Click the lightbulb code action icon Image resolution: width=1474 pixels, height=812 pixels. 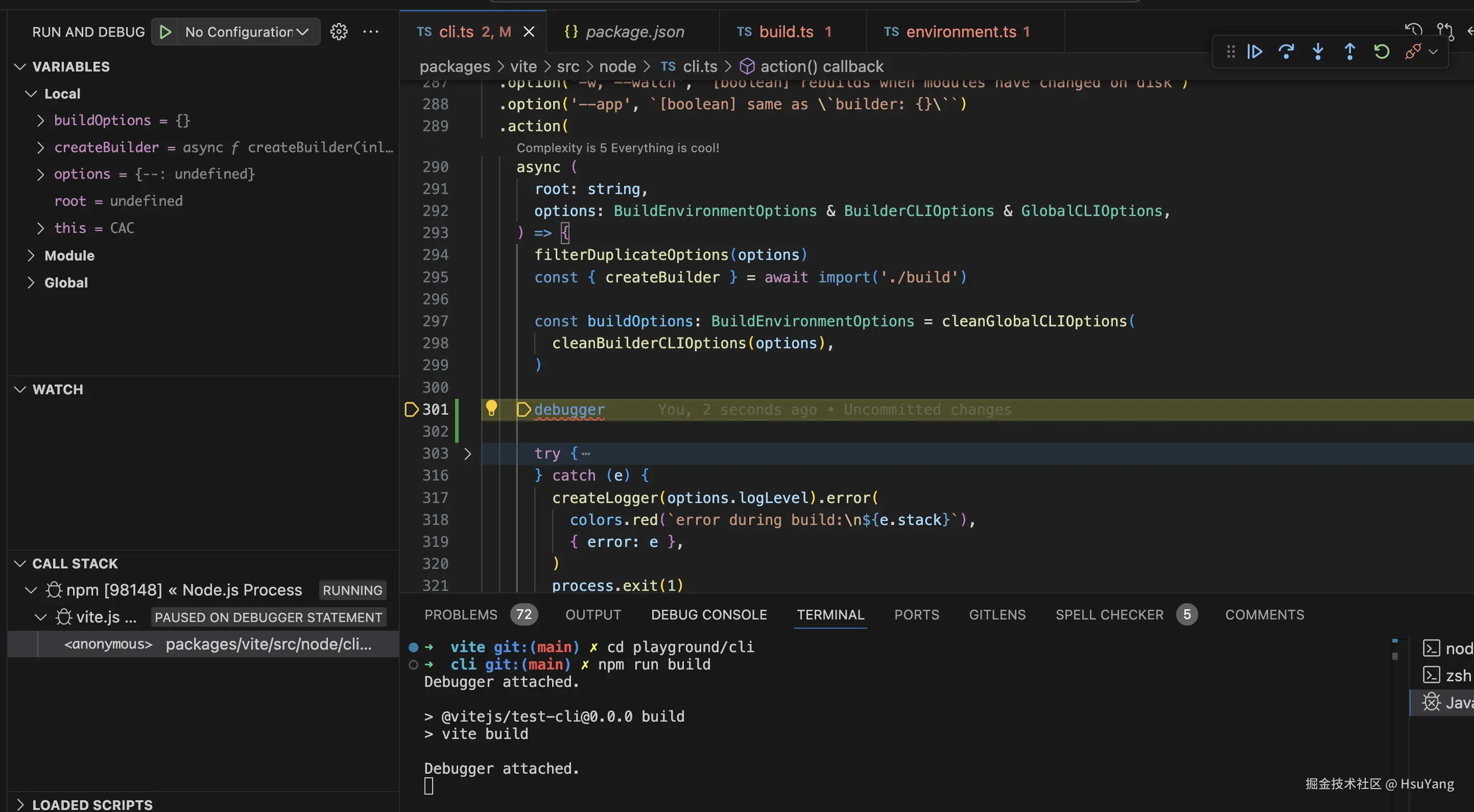pyautogui.click(x=491, y=409)
